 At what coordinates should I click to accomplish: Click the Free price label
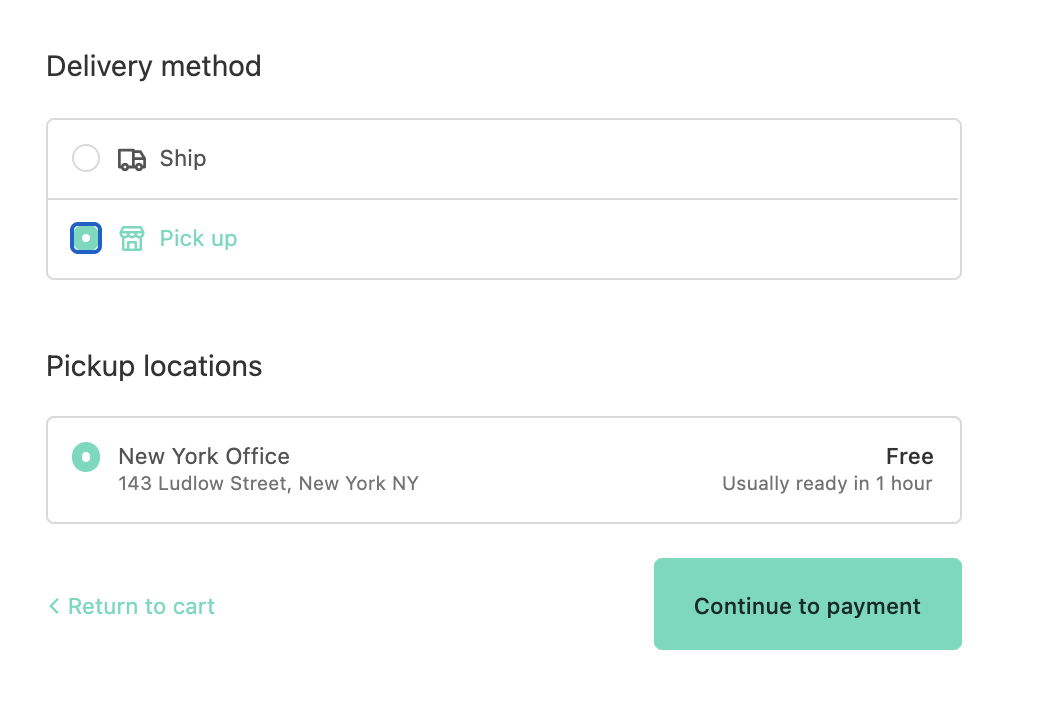(x=909, y=456)
